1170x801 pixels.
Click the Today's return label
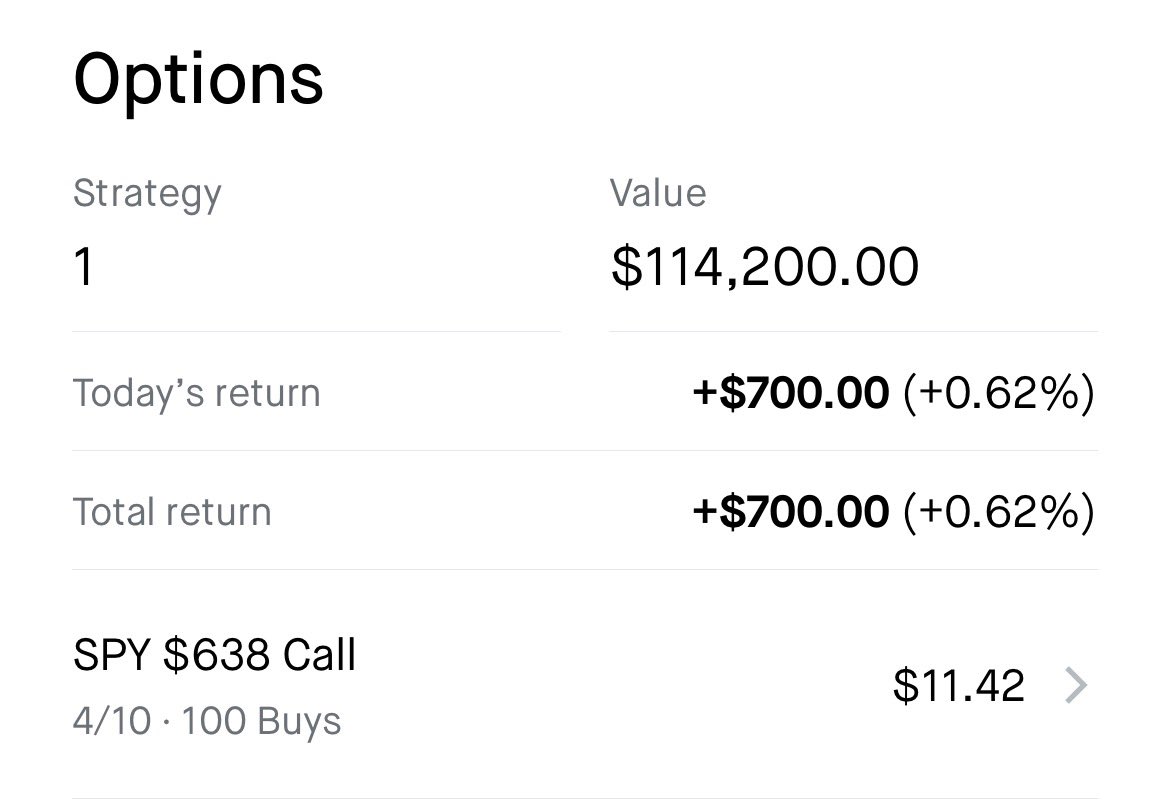pyautogui.click(x=196, y=393)
